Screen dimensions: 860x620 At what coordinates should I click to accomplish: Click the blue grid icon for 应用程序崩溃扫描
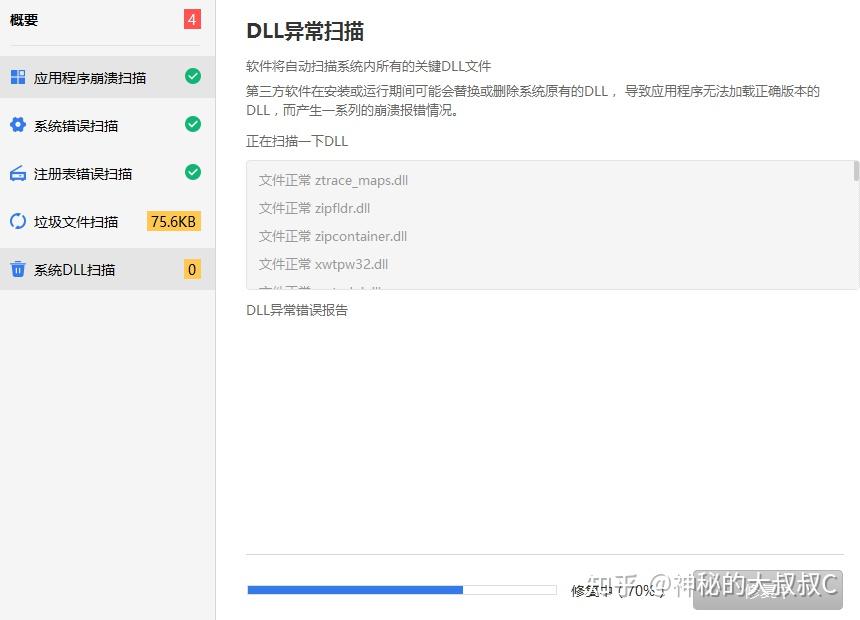point(18,76)
